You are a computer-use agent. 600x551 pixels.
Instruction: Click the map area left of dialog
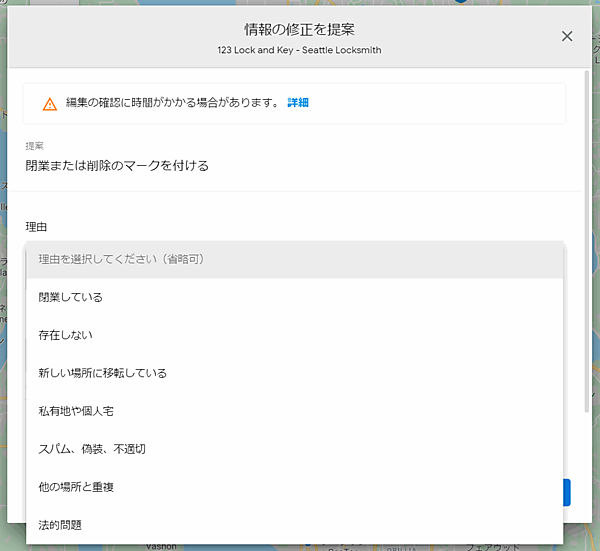(x=3, y=300)
